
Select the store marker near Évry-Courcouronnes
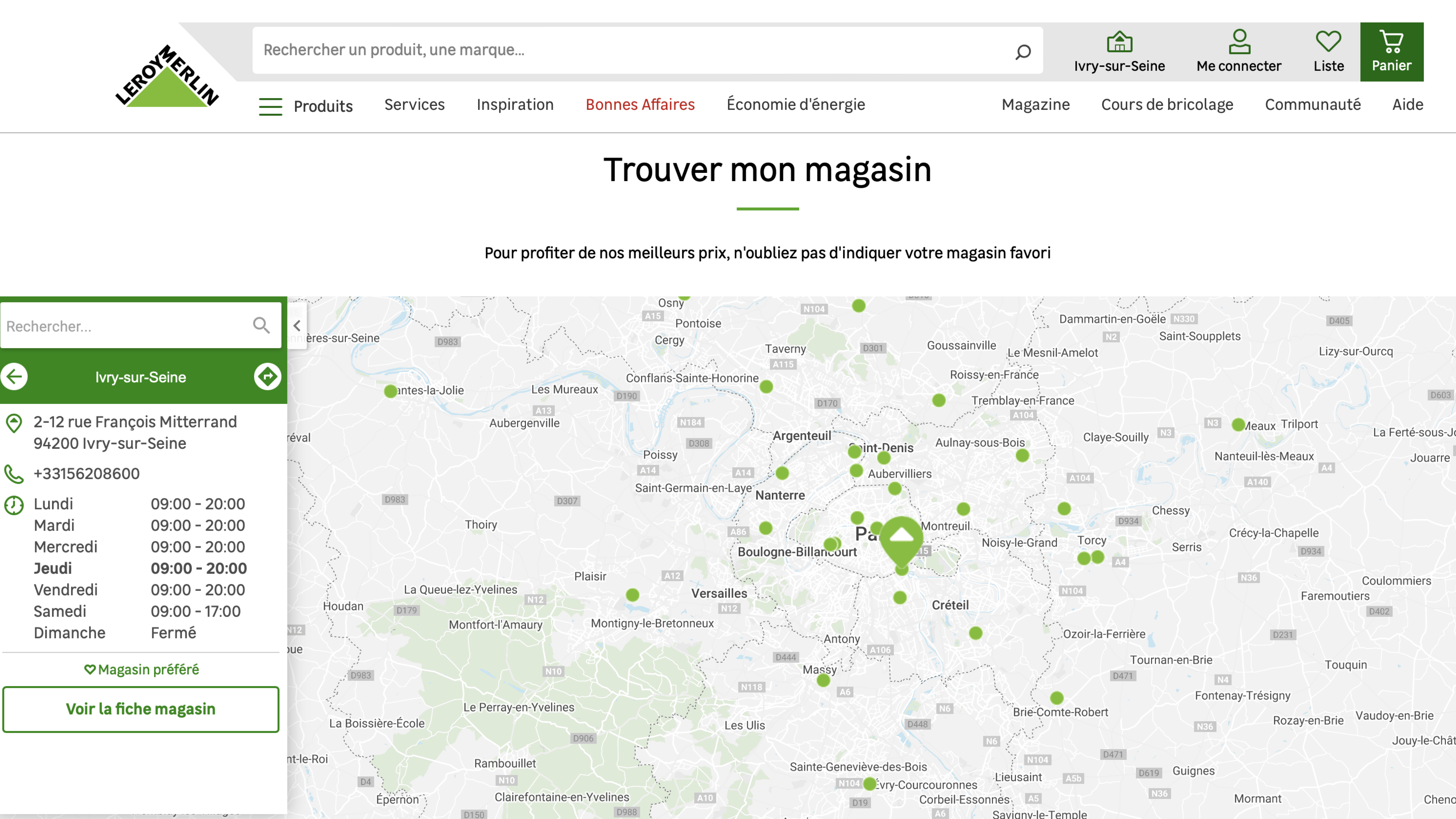870,784
